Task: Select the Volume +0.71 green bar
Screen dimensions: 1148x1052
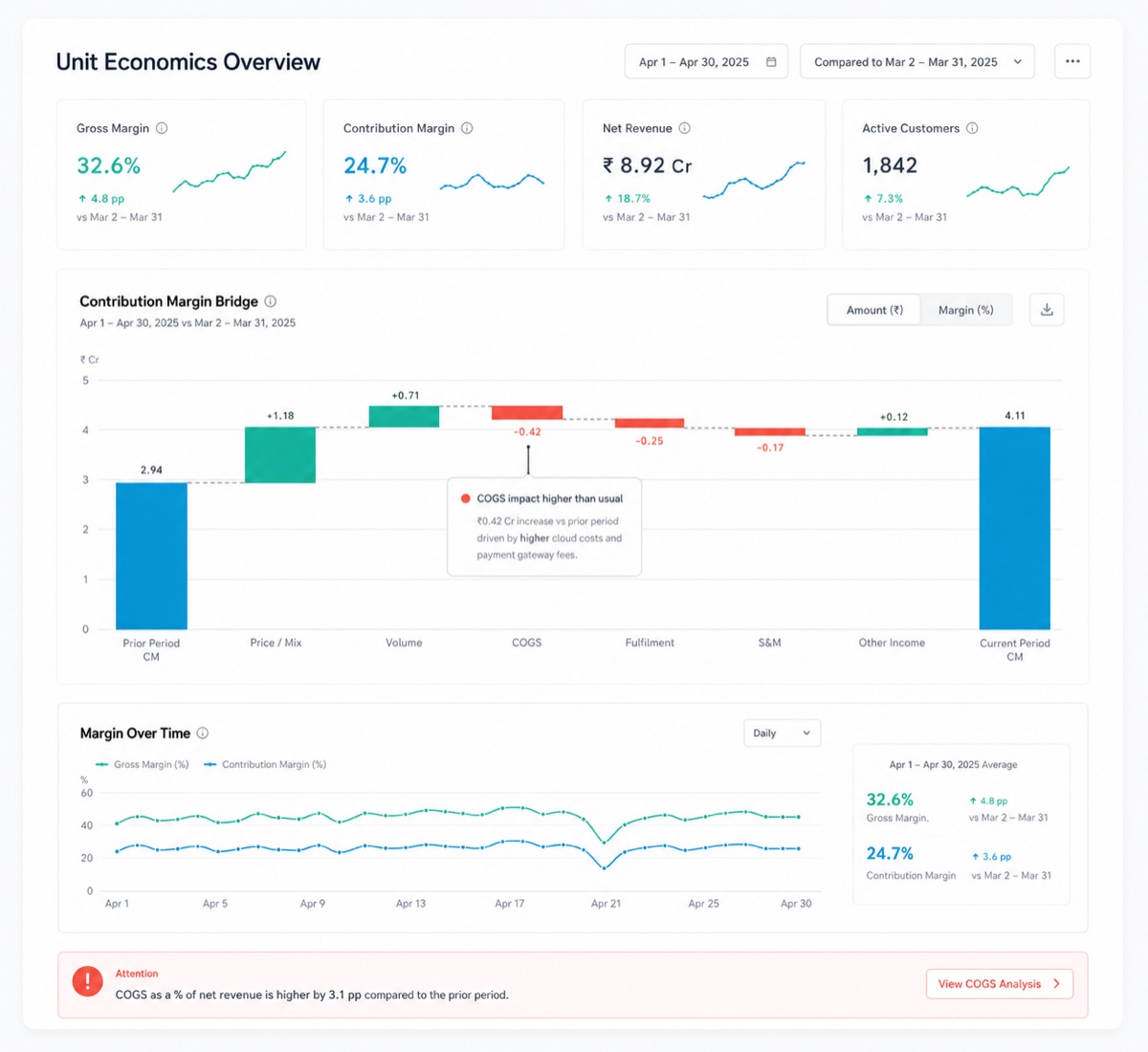Action: 404,416
